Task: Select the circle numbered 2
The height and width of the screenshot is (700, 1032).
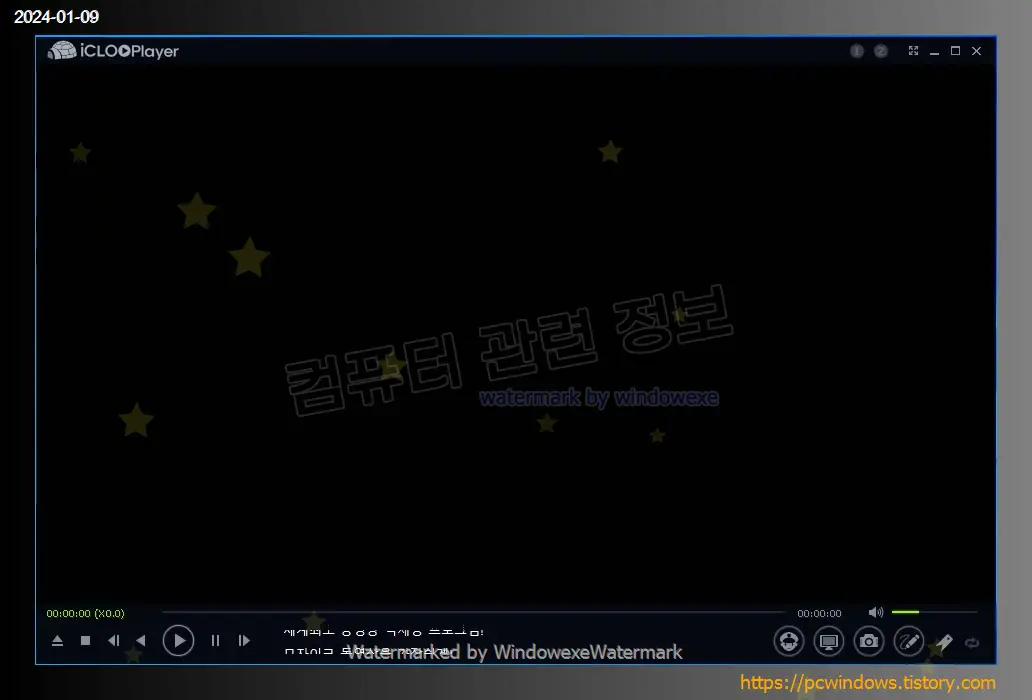Action: coord(881,51)
